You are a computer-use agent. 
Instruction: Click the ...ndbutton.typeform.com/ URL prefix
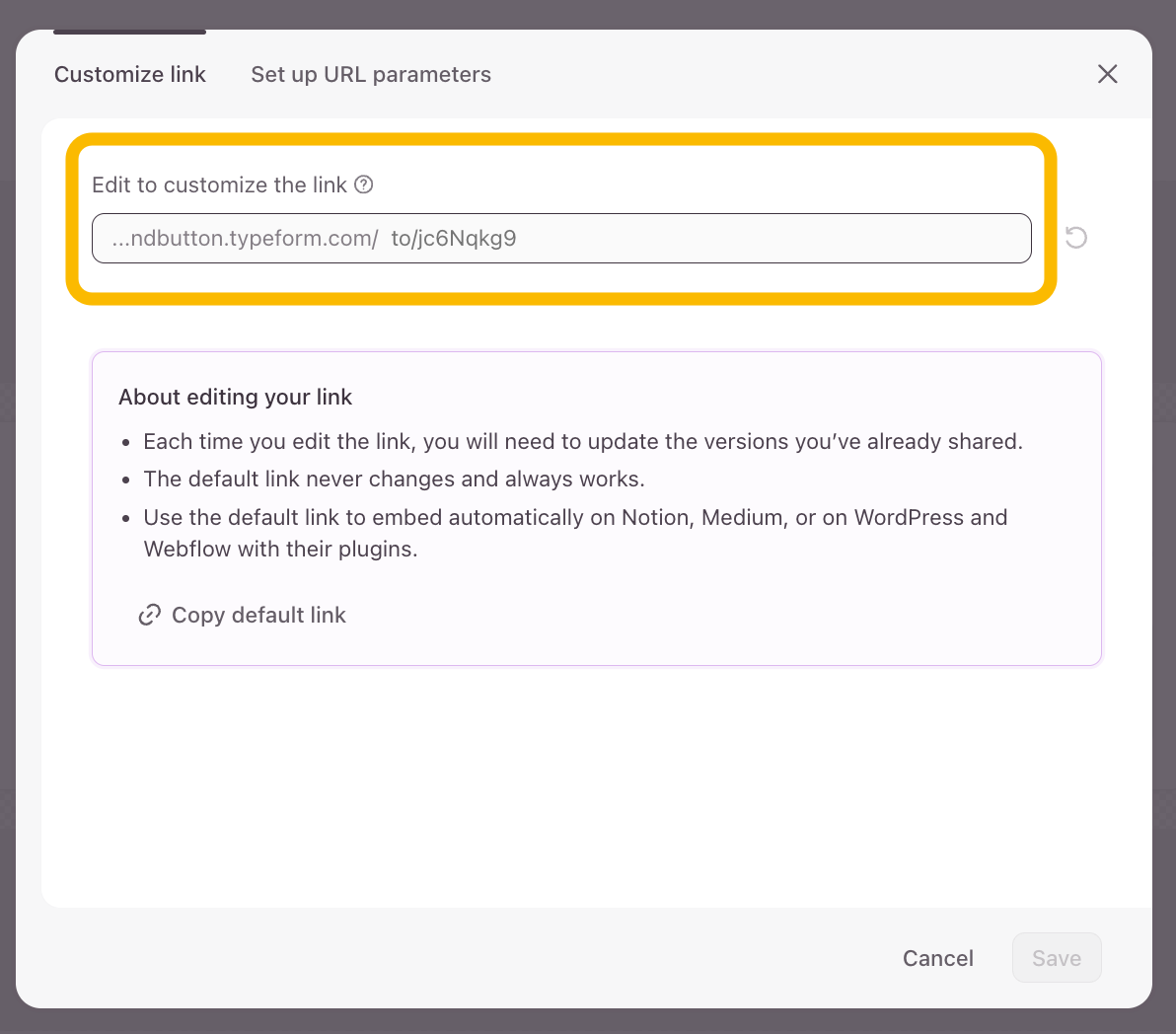pyautogui.click(x=245, y=239)
